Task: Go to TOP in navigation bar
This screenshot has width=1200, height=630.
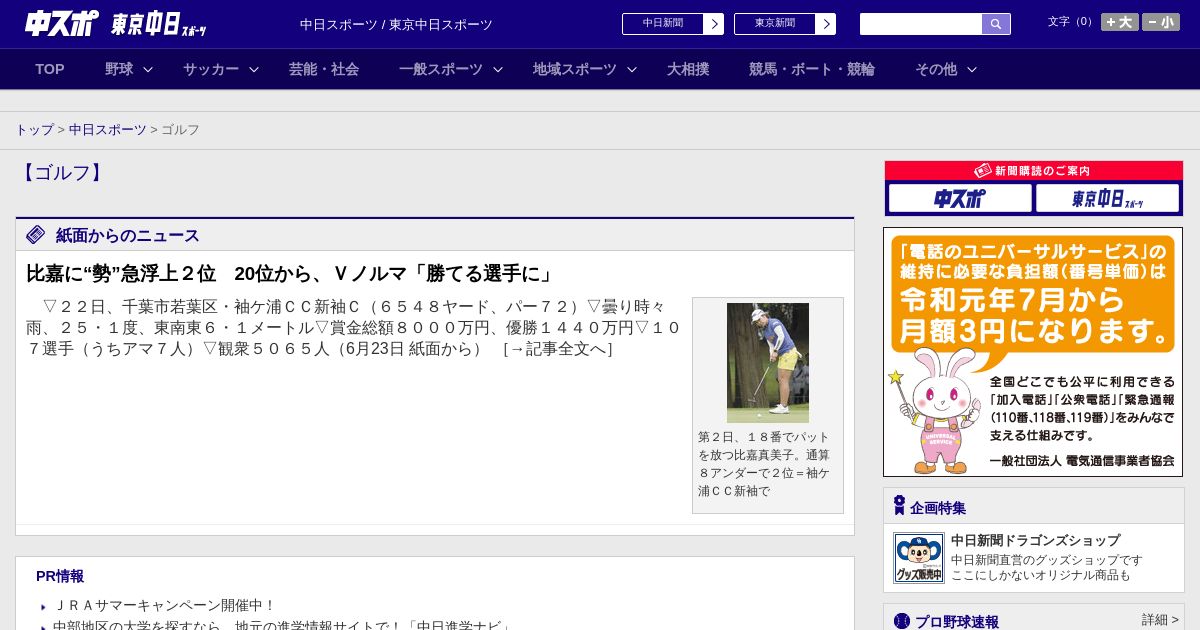Action: (x=50, y=69)
